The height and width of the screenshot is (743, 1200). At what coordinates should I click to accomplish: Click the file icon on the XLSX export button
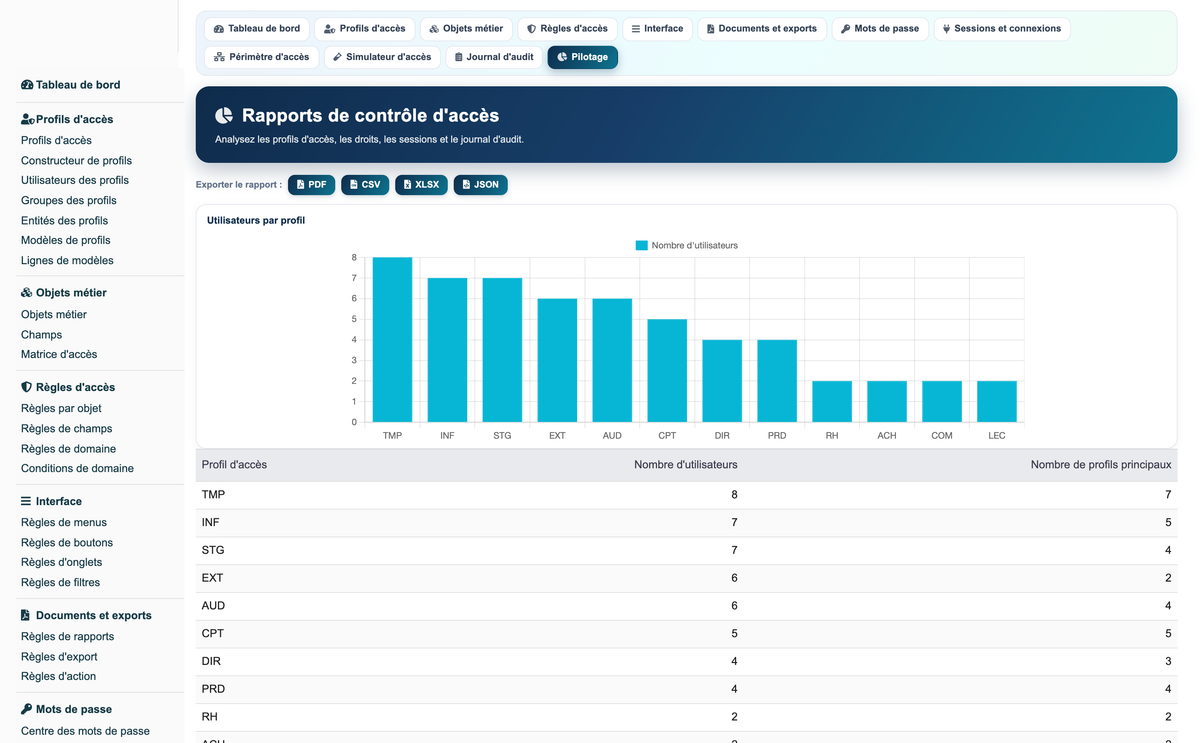coord(407,185)
